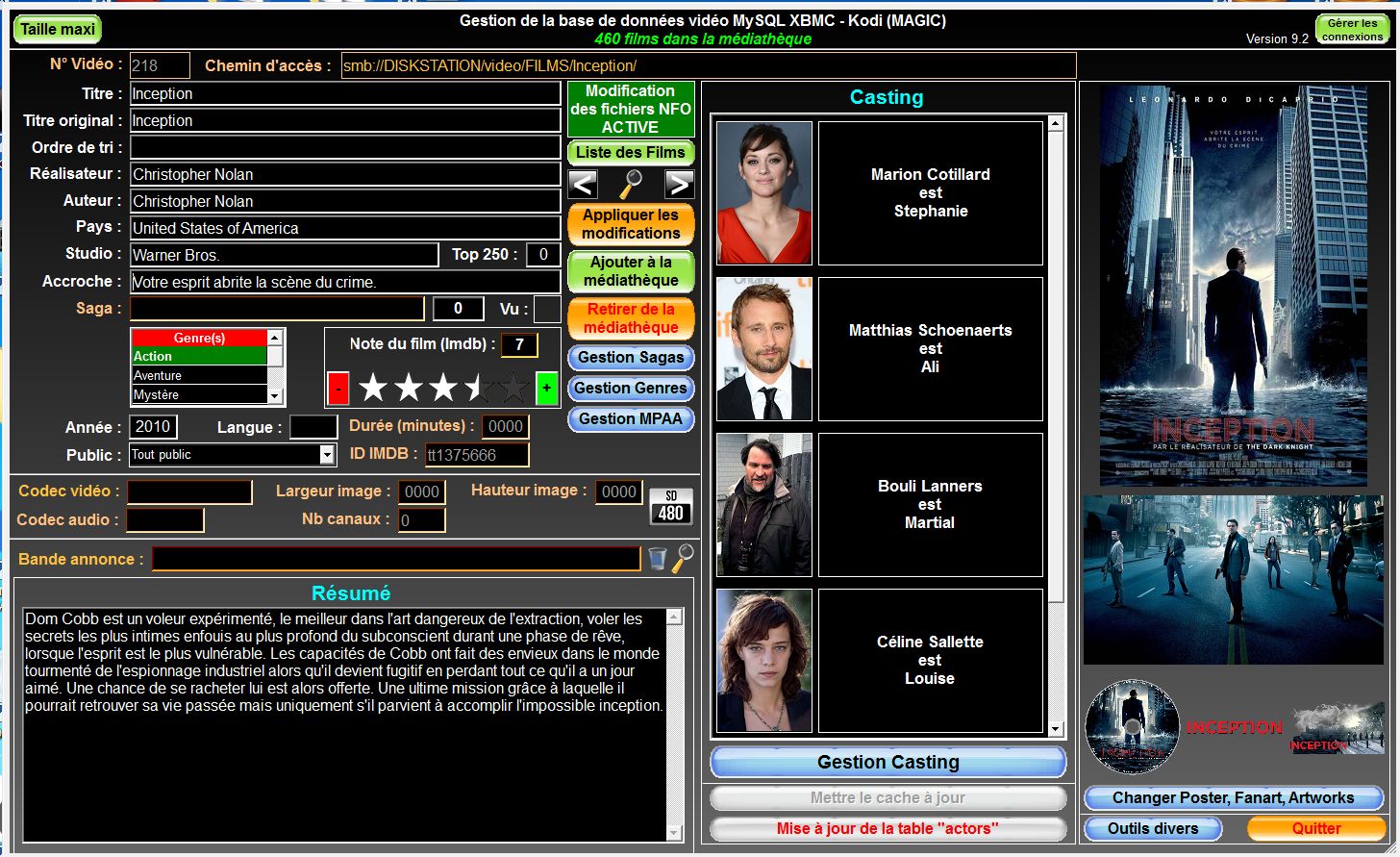Click the casting list up arrow
The height and width of the screenshot is (857, 1400).
1056,123
